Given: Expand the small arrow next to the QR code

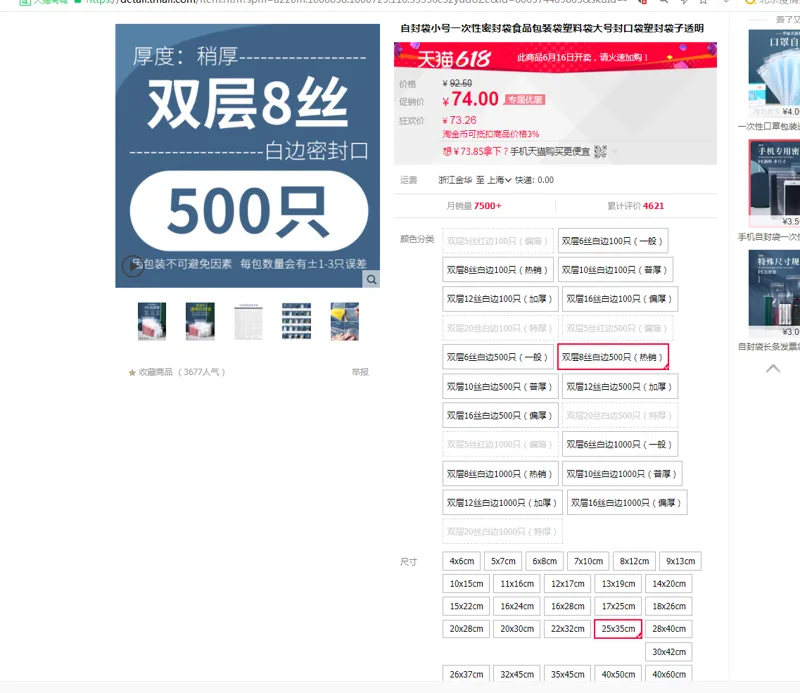Looking at the screenshot, I should pos(615,152).
